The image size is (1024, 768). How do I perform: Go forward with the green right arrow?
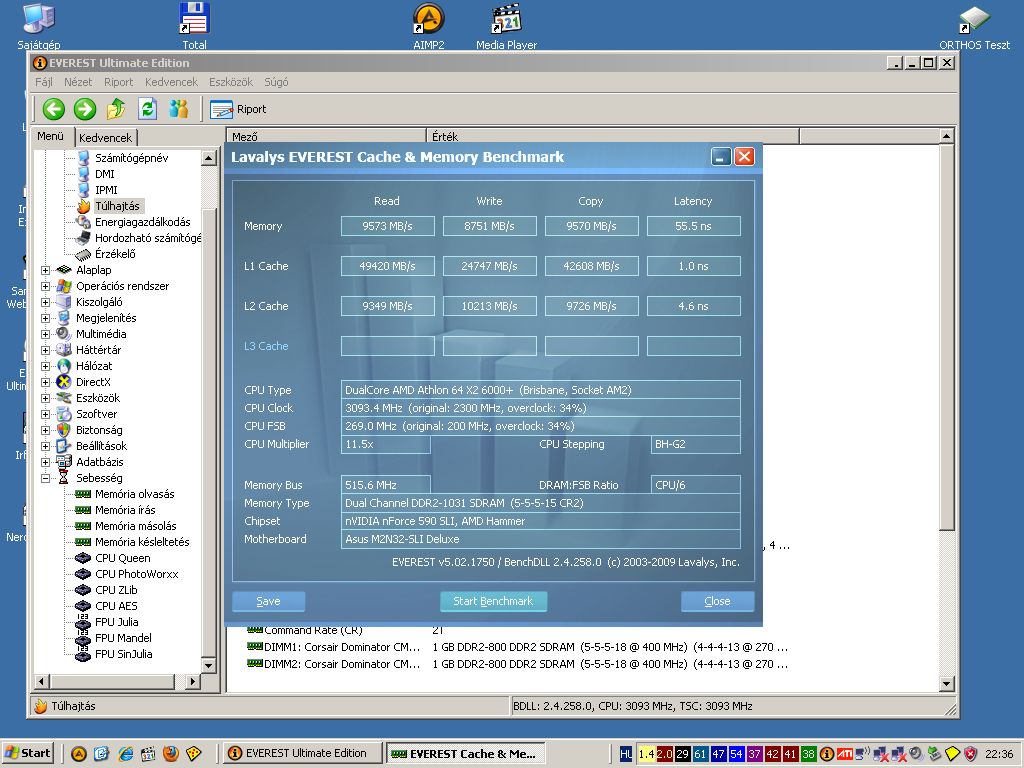click(85, 109)
